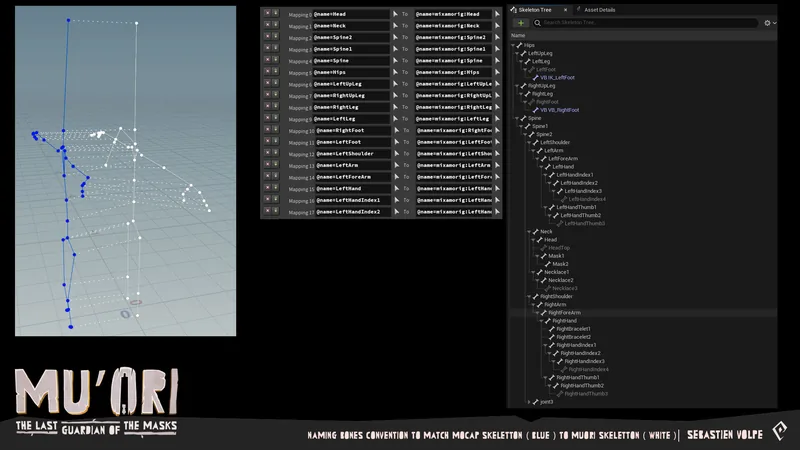Click the bone icon next to Mask2
The width and height of the screenshot is (800, 450).
point(548,264)
